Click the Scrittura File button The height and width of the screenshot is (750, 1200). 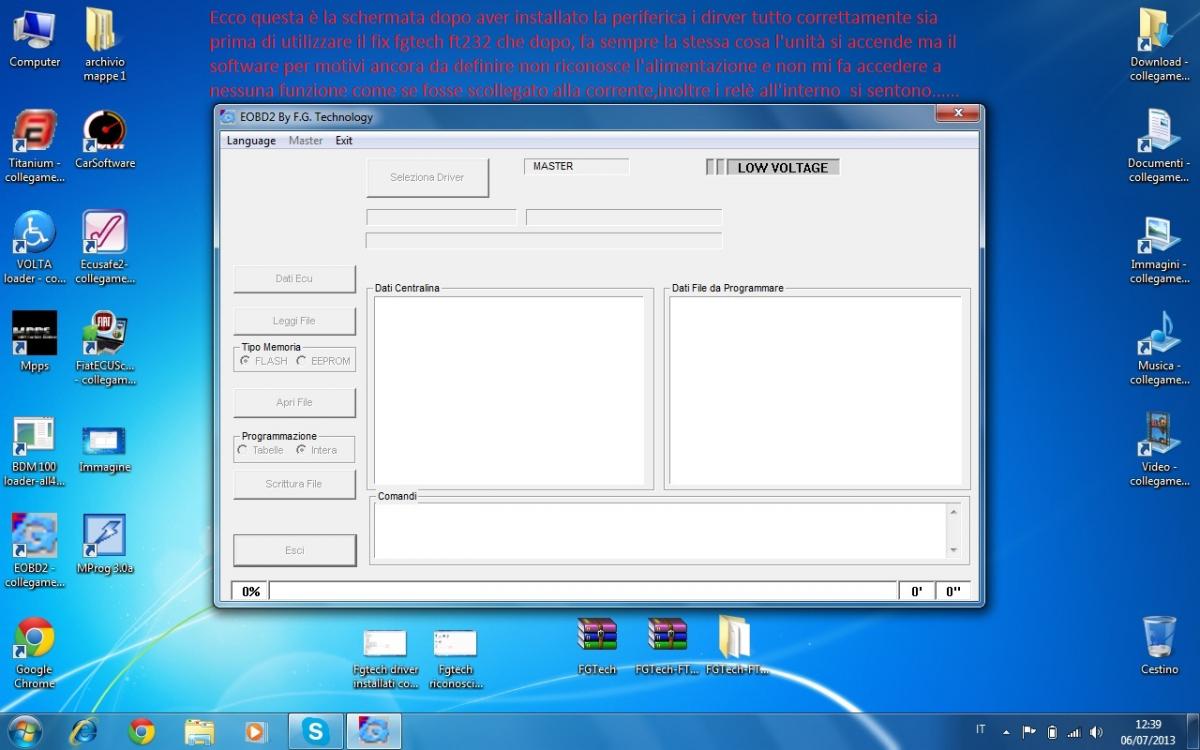[294, 484]
